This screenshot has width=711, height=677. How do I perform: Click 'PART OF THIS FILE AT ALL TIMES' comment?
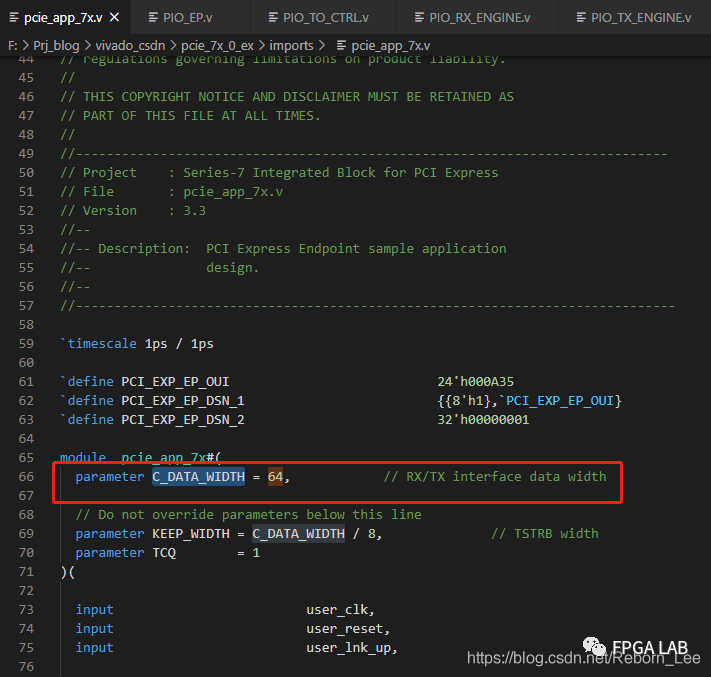190,116
